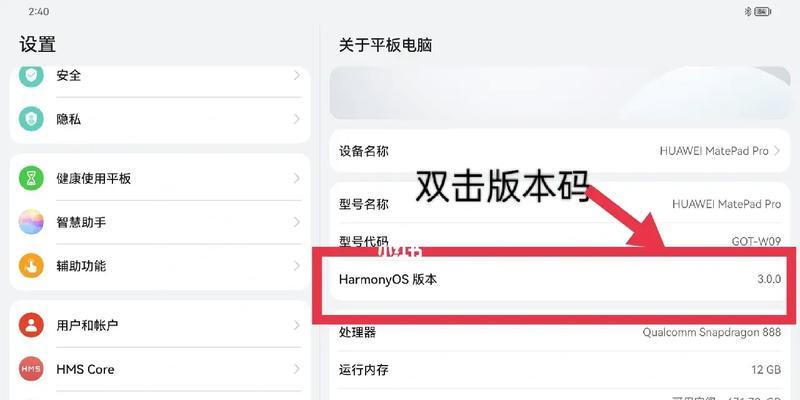Tap the 处理器 Qualcomm Snapdragon 888 row

558,332
